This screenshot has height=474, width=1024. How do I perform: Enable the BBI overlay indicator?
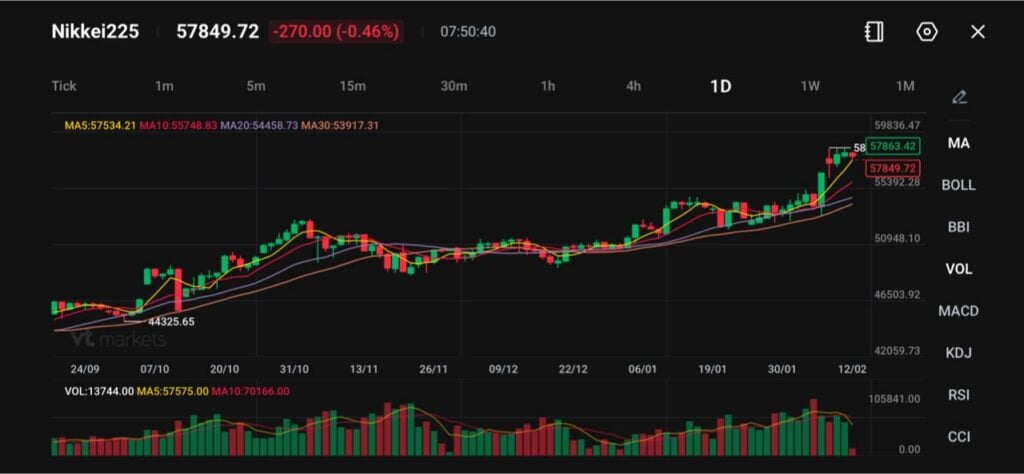point(958,227)
